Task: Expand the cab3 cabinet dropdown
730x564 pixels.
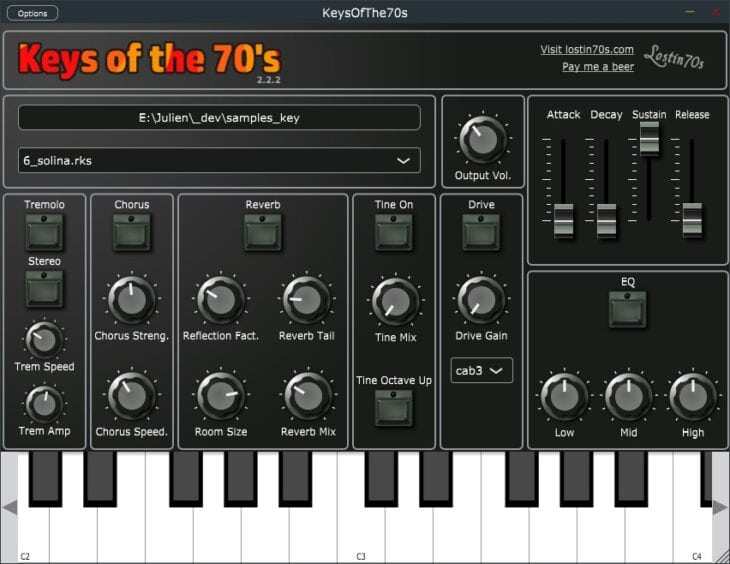Action: 481,370
